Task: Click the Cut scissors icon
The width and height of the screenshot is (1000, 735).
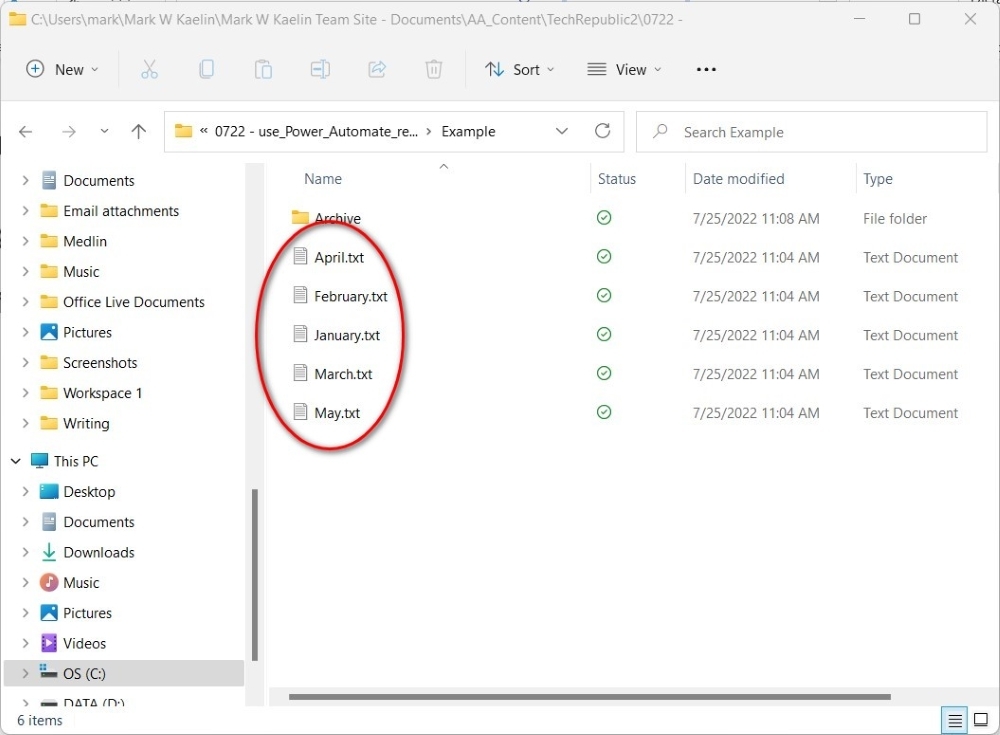Action: click(149, 69)
